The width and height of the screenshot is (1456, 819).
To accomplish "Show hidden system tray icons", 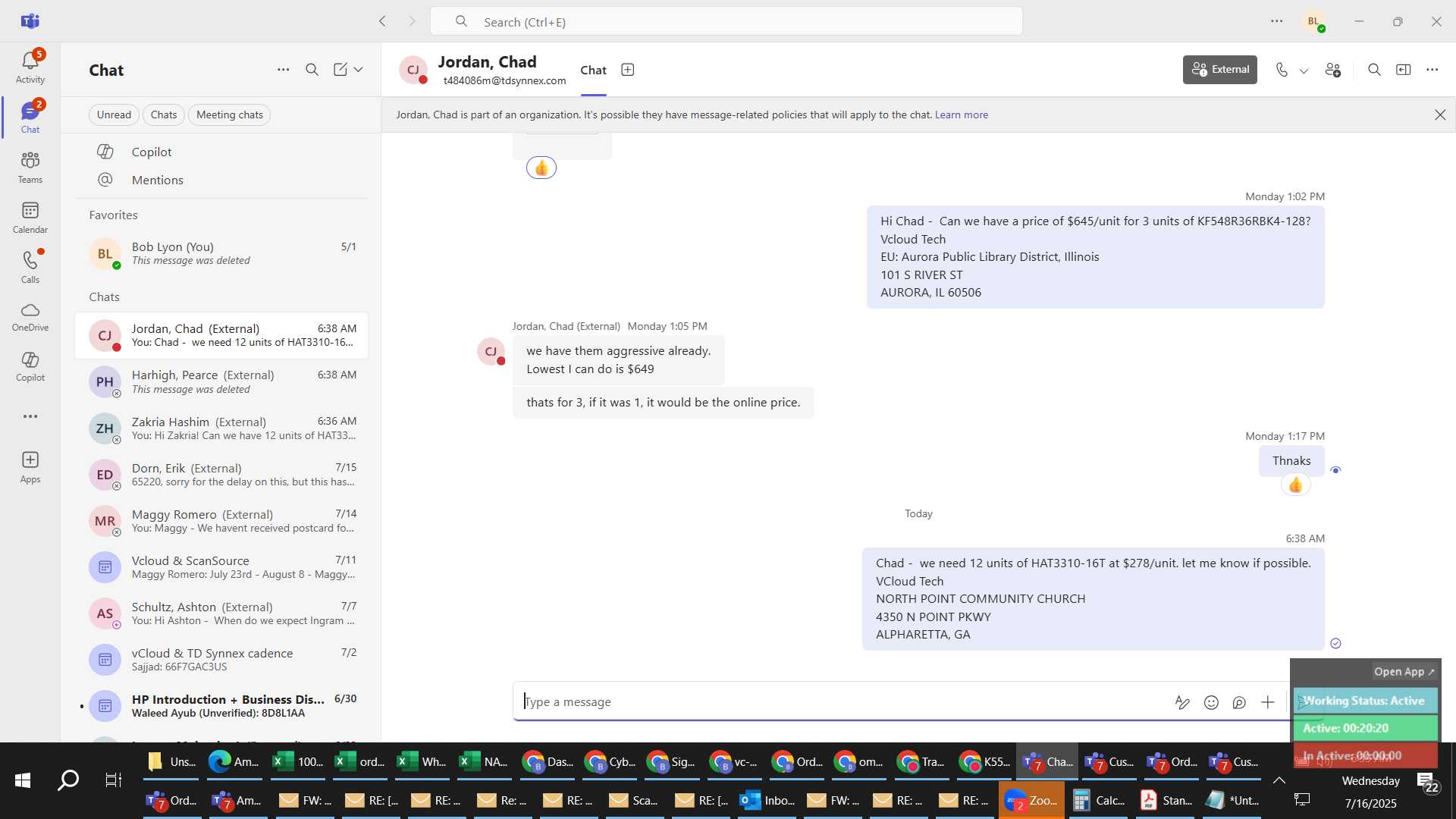I will coord(1279,780).
